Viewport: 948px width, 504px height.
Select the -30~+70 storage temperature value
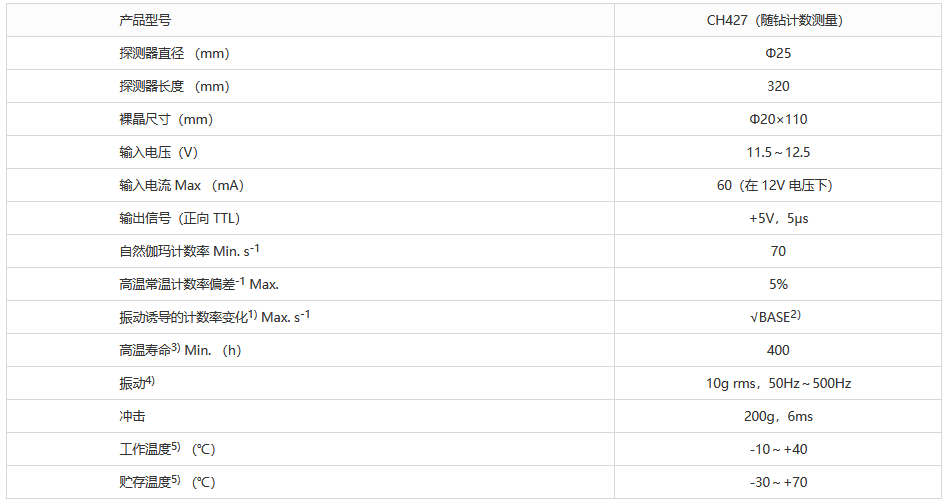coord(777,482)
